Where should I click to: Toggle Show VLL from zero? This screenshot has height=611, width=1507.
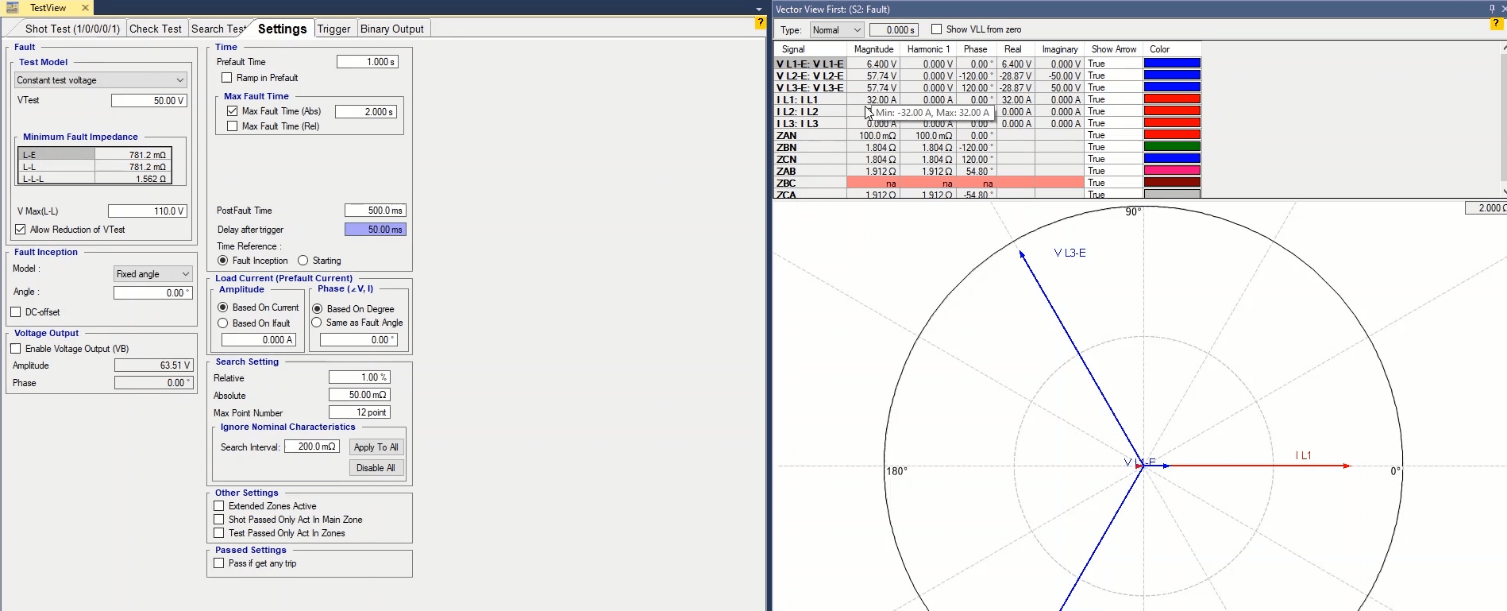(936, 30)
